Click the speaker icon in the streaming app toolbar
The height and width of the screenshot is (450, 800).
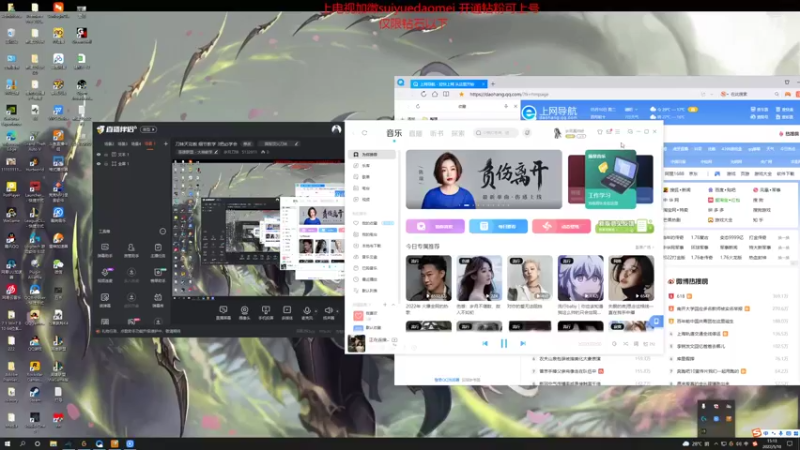click(x=329, y=311)
